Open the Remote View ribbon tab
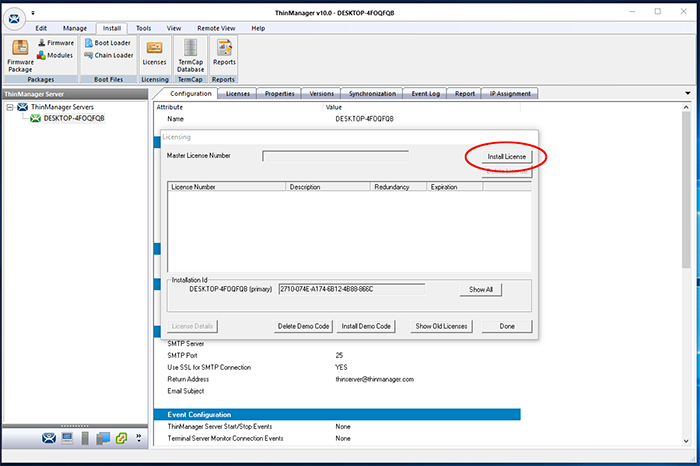Screen dimensions: 700x466 click(x=216, y=28)
